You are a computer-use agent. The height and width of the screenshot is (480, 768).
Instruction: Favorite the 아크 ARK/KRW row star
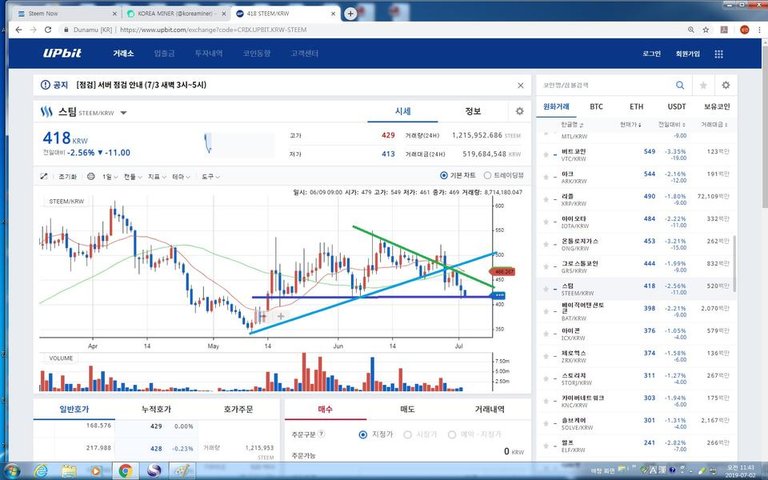click(546, 177)
